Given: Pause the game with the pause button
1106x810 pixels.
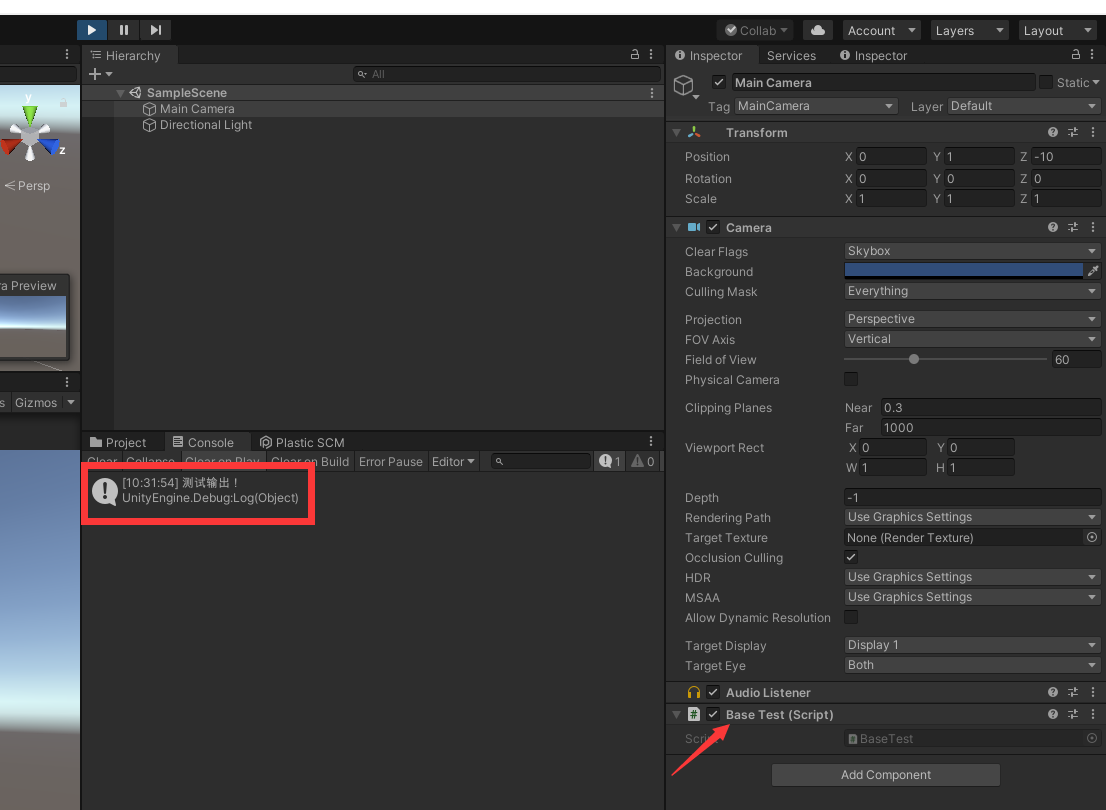Looking at the screenshot, I should (124, 30).
